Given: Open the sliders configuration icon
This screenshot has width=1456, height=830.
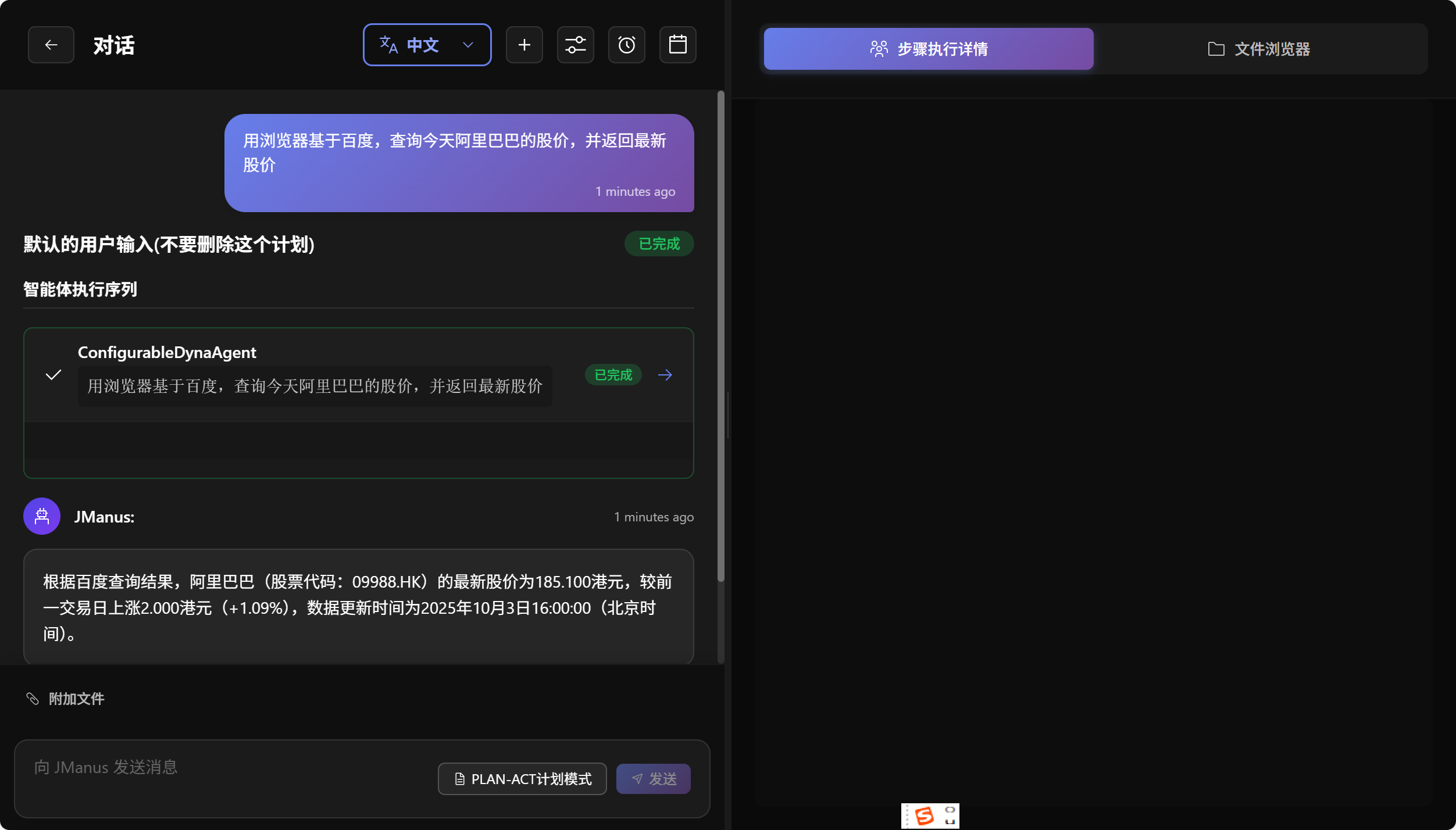Looking at the screenshot, I should click(x=575, y=45).
